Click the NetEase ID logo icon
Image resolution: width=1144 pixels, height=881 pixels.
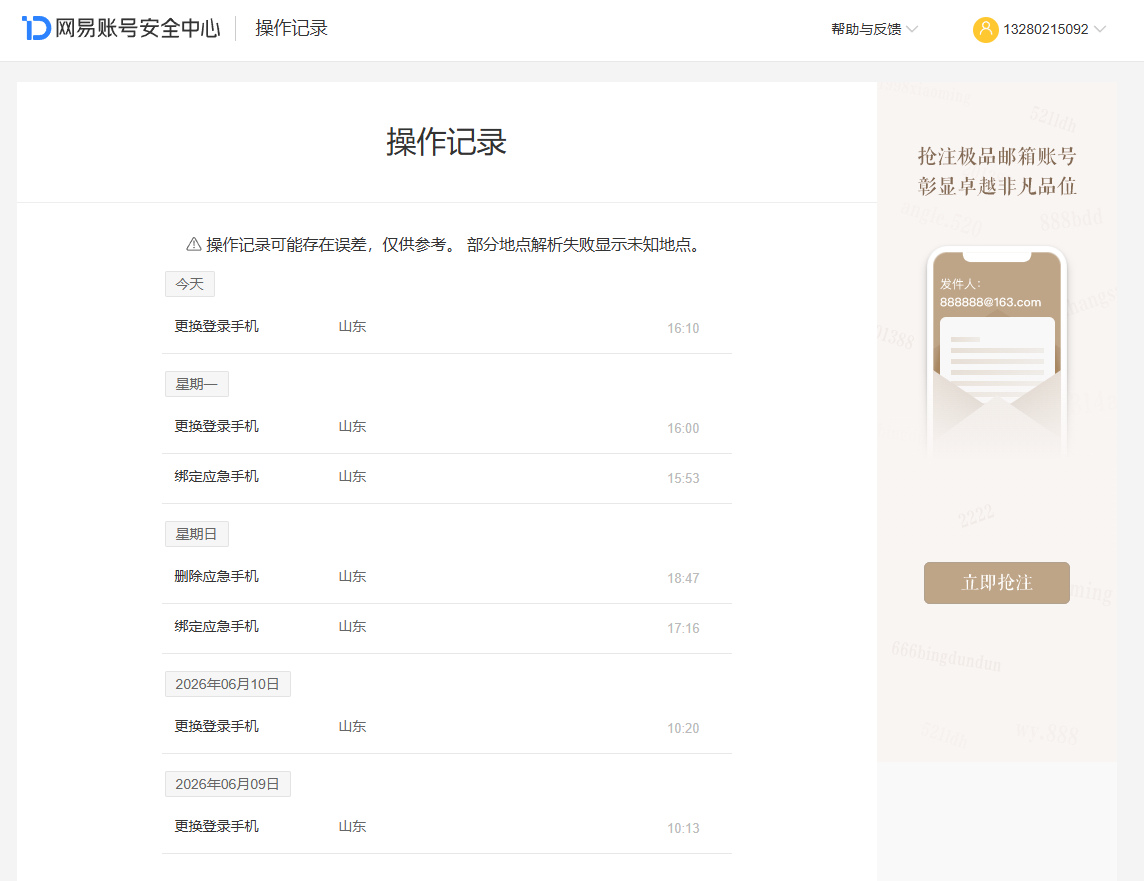pos(36,28)
